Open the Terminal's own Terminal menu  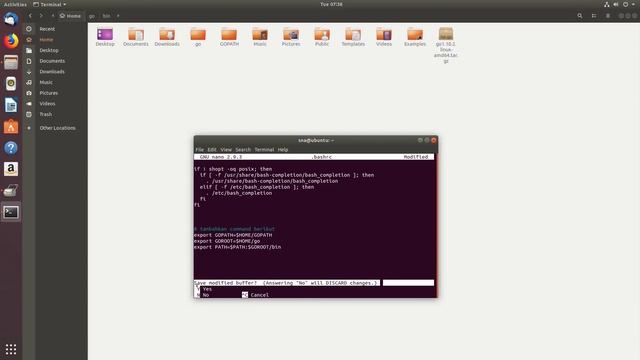(264, 150)
